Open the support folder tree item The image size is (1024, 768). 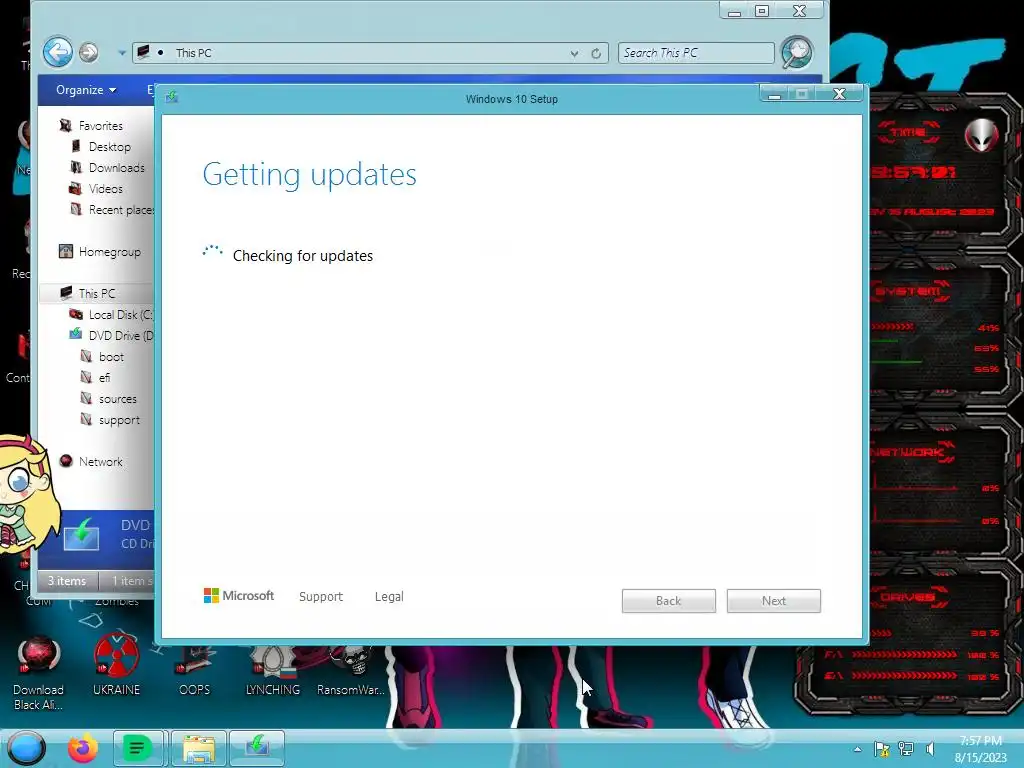click(x=120, y=420)
